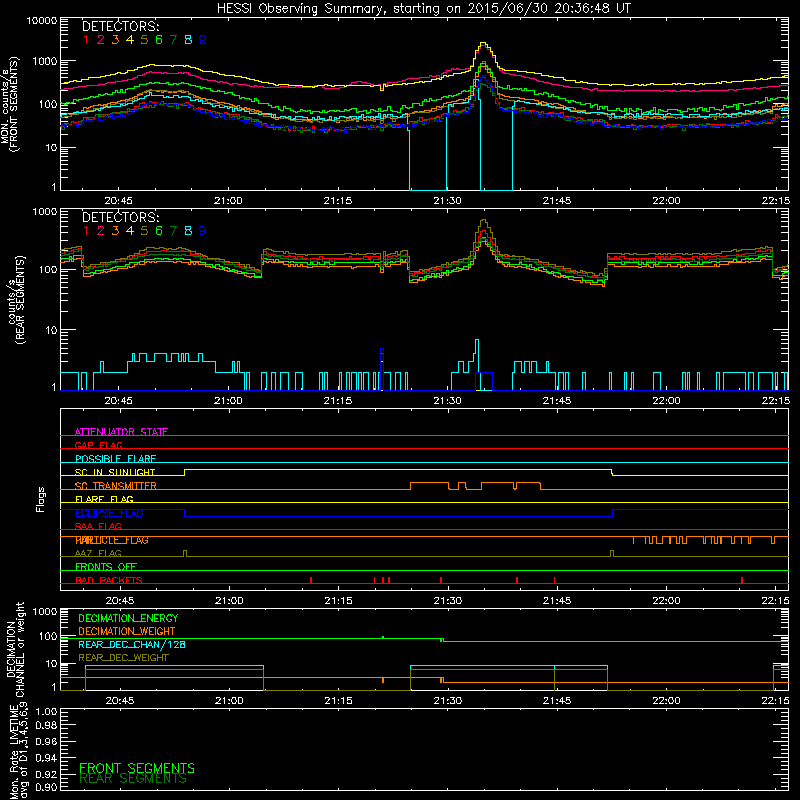800x800 pixels.
Task: Click the 20:45 time label under the decimation plot
Action: 119,701
